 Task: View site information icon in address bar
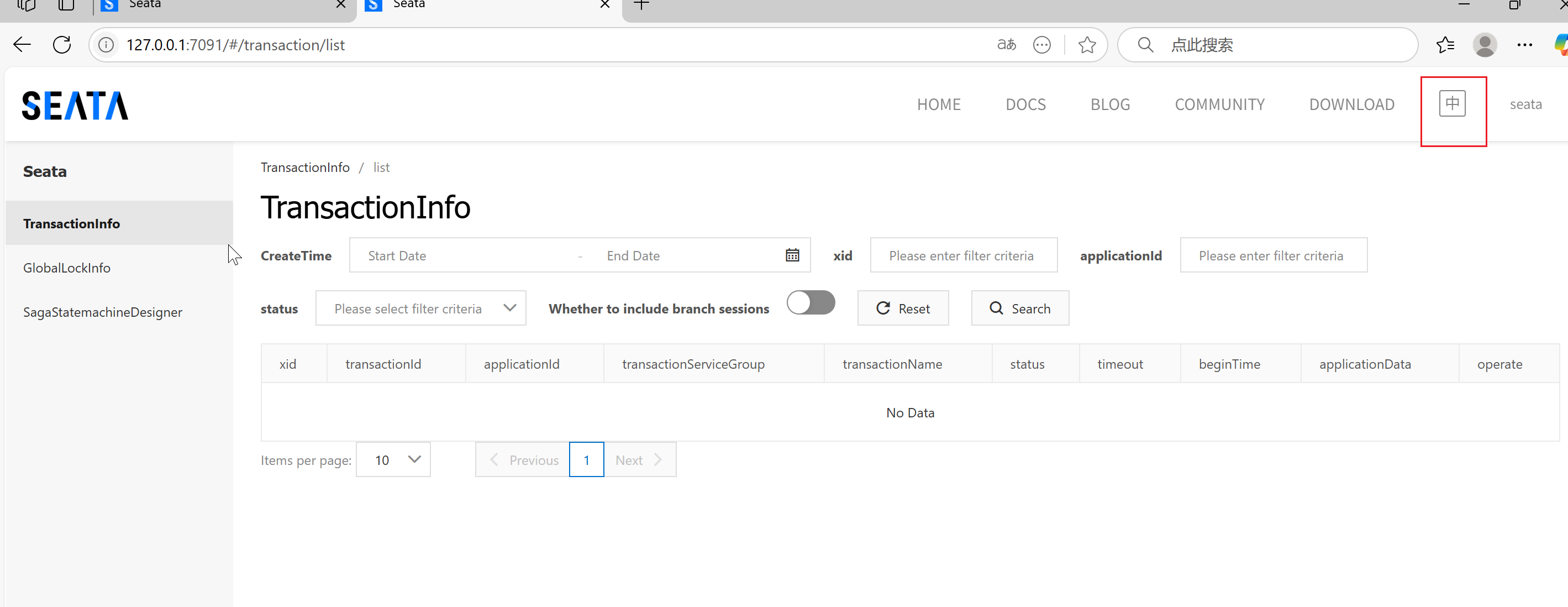pyautogui.click(x=106, y=45)
